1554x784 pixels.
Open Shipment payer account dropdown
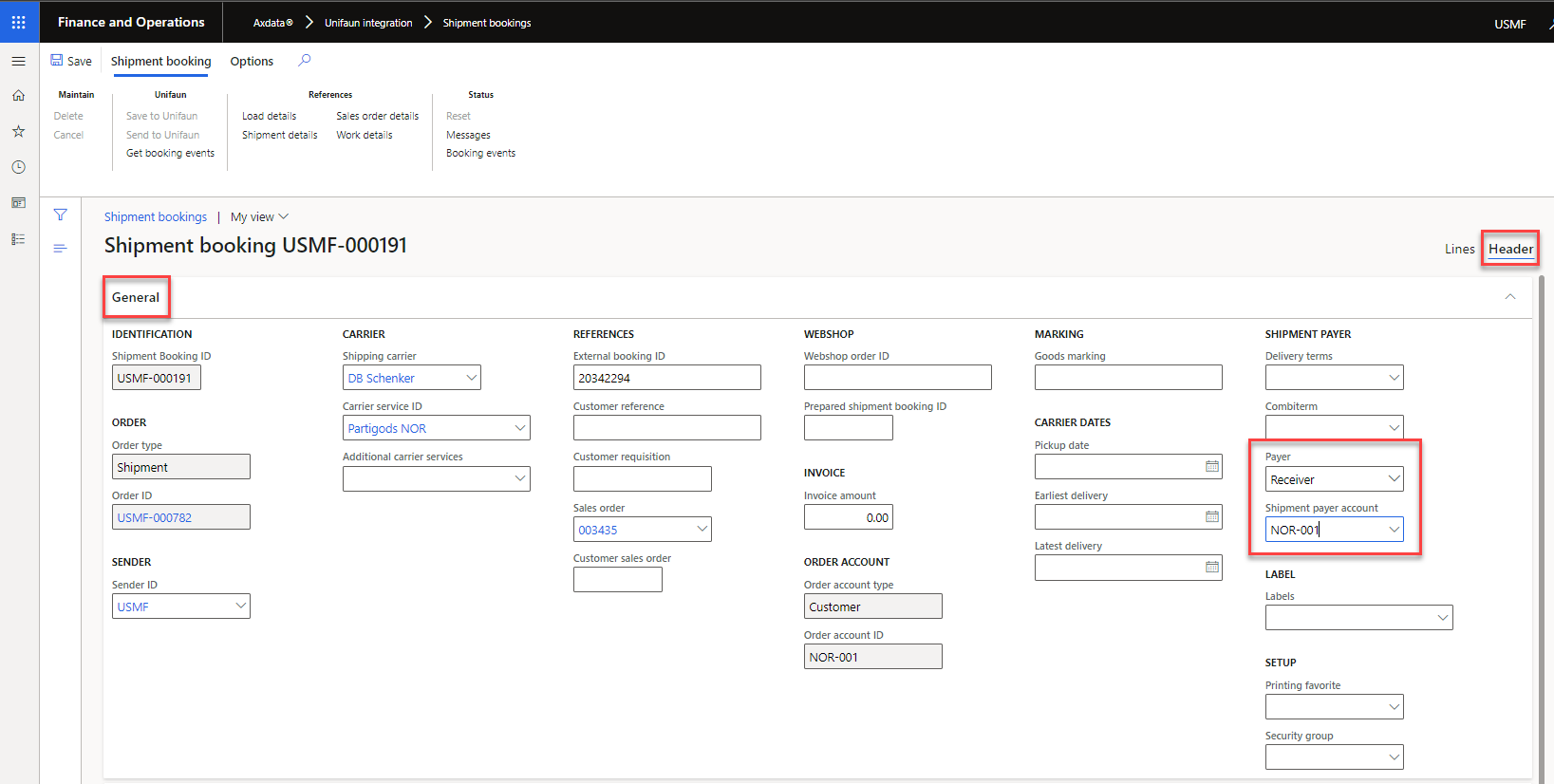1395,530
